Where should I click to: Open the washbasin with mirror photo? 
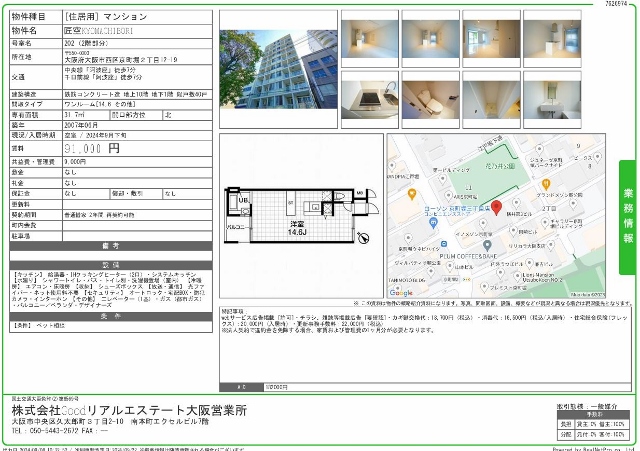tap(552, 100)
